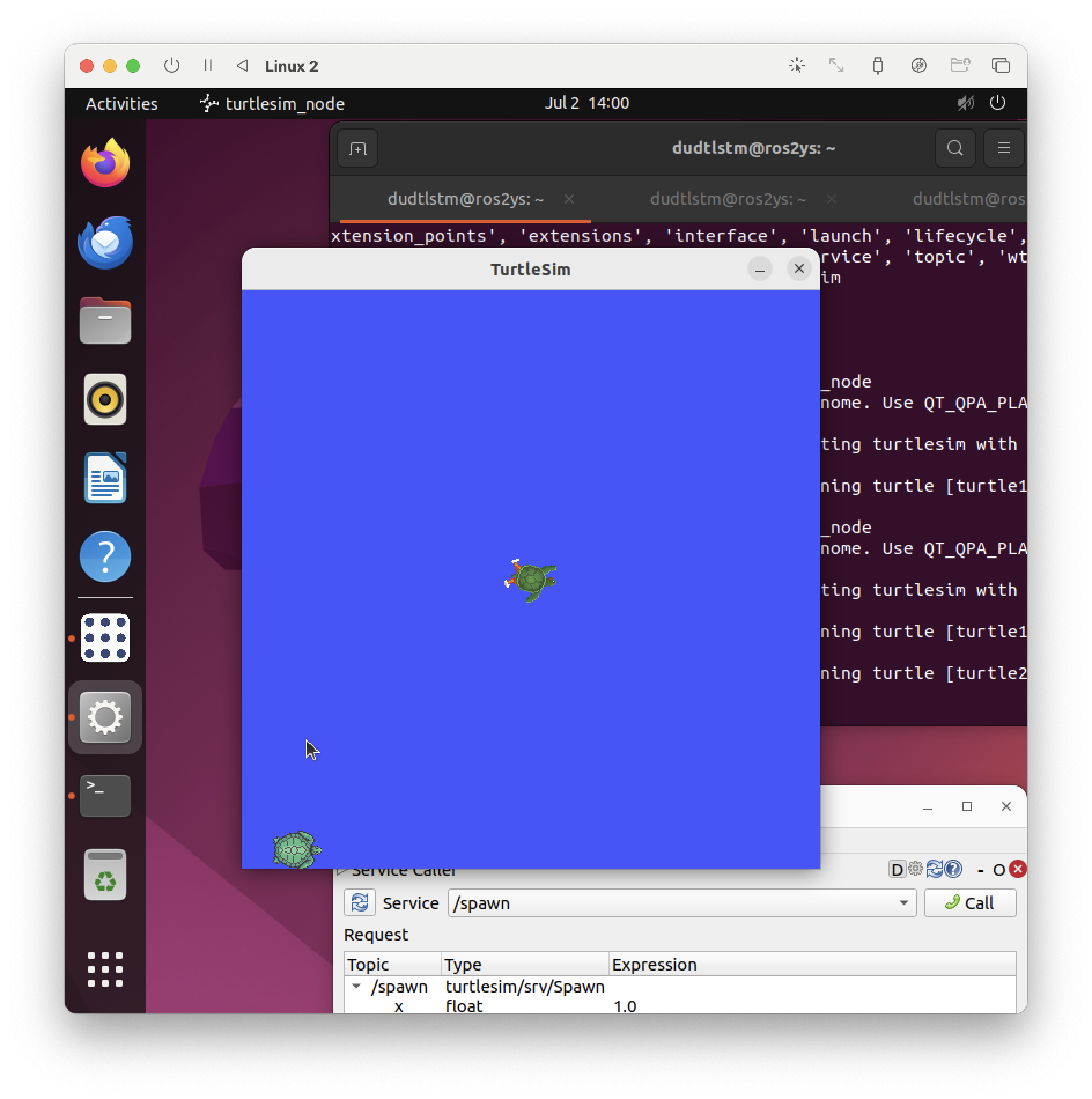This screenshot has width=1092, height=1099.
Task: Close the Service Caller plugin with red X
Action: tap(1018, 869)
